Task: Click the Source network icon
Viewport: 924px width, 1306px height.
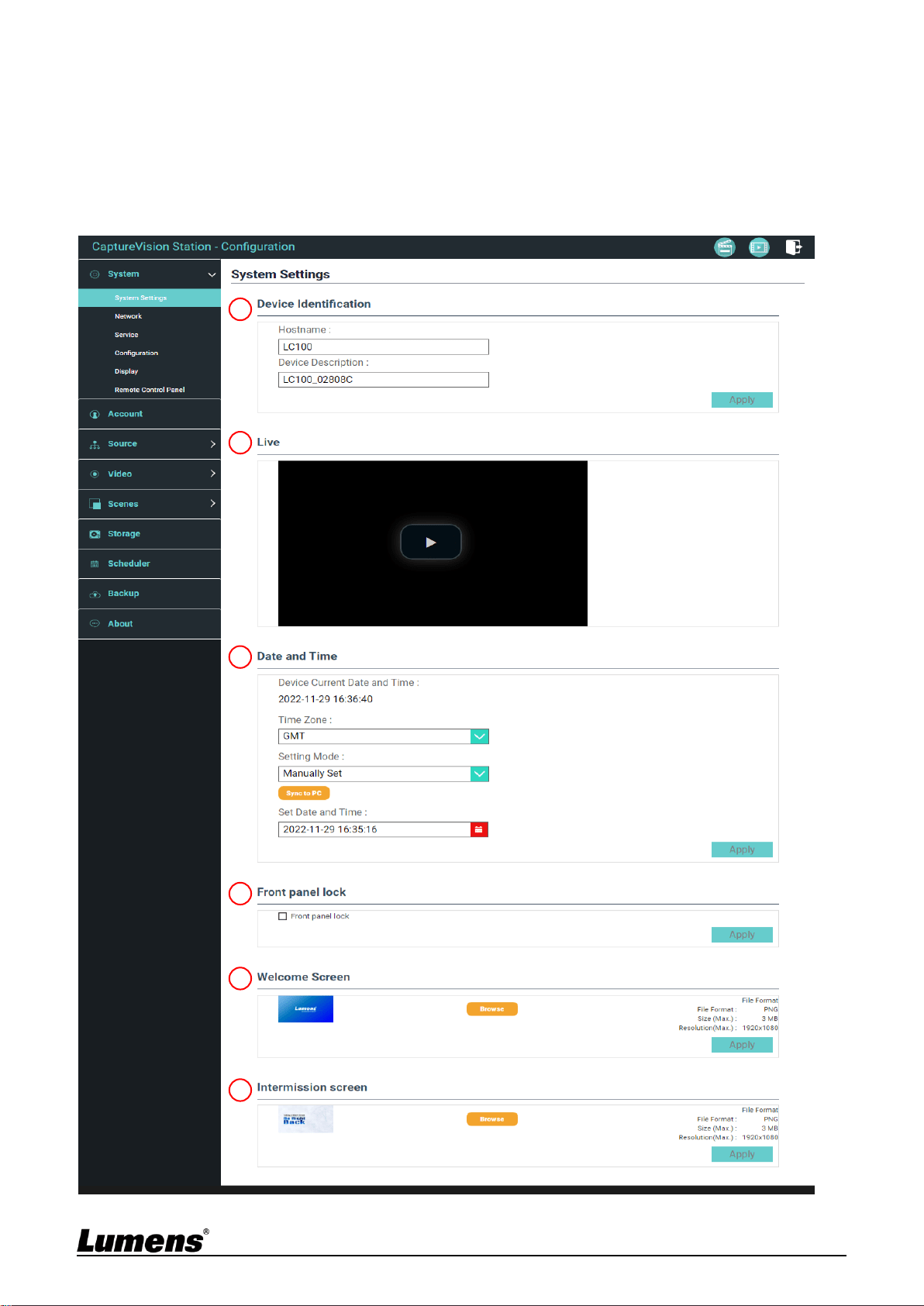Action: coord(95,444)
